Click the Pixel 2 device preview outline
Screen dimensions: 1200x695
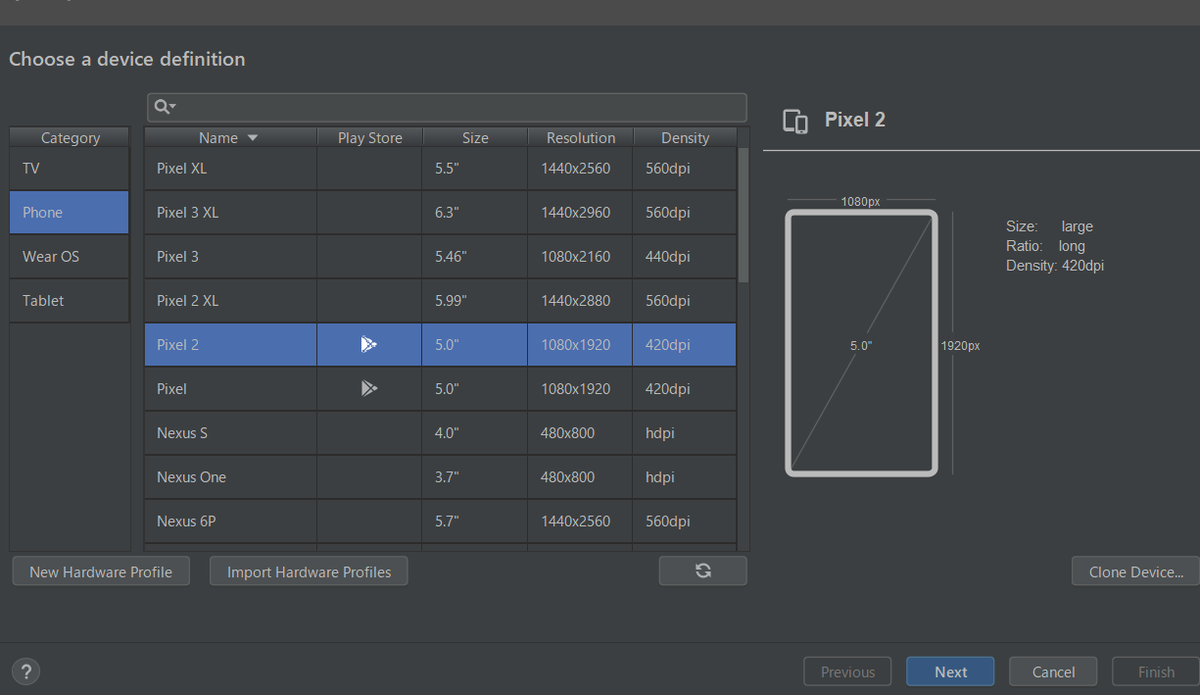pyautogui.click(x=861, y=342)
